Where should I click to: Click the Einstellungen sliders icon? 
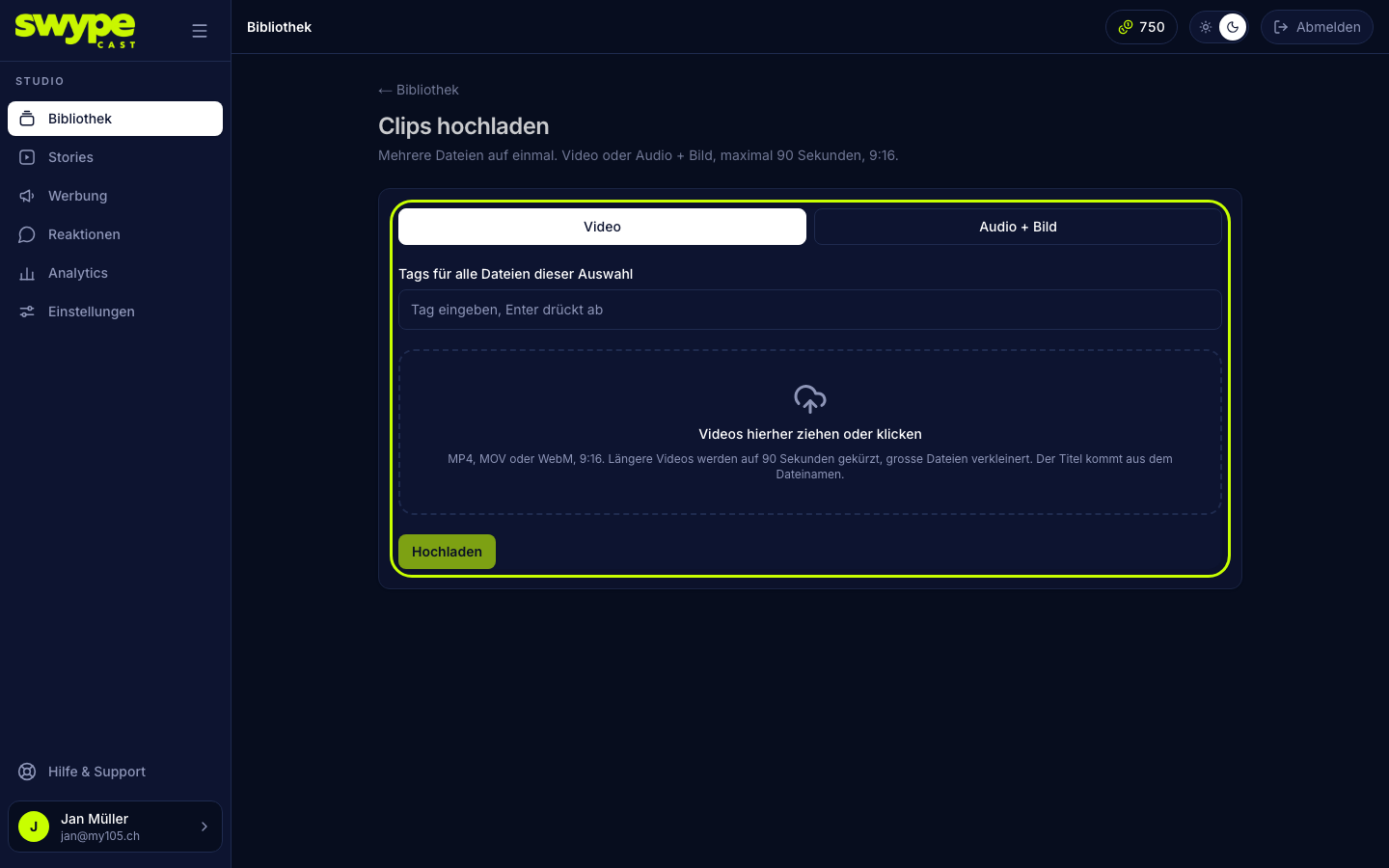(27, 312)
